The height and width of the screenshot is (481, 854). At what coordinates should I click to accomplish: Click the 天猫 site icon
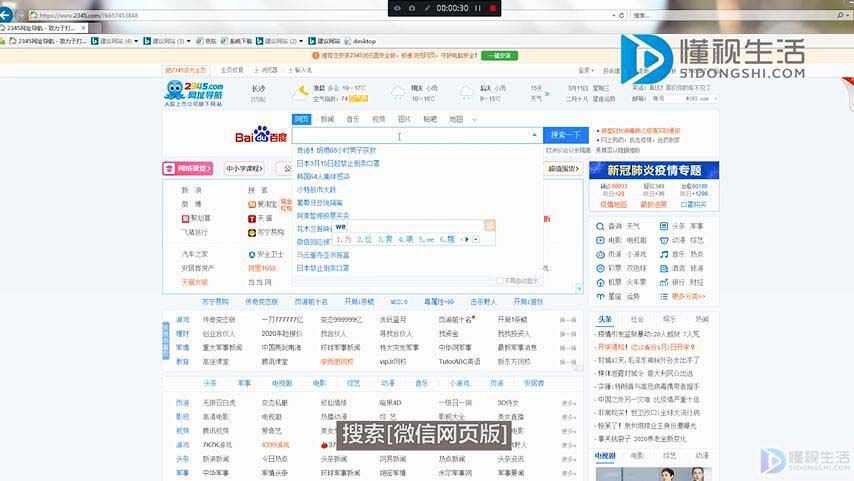252,217
